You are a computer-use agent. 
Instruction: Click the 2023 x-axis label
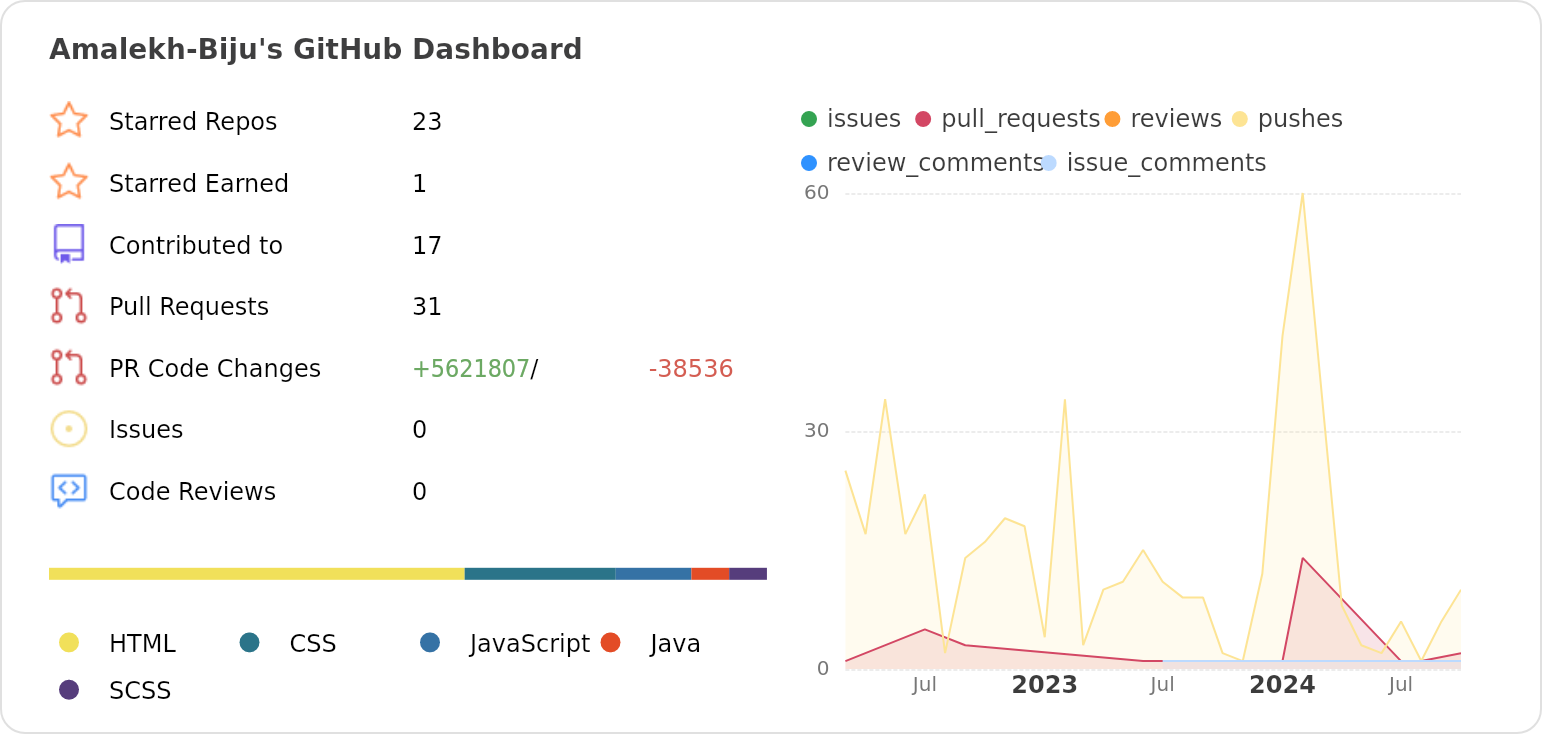tap(1045, 685)
